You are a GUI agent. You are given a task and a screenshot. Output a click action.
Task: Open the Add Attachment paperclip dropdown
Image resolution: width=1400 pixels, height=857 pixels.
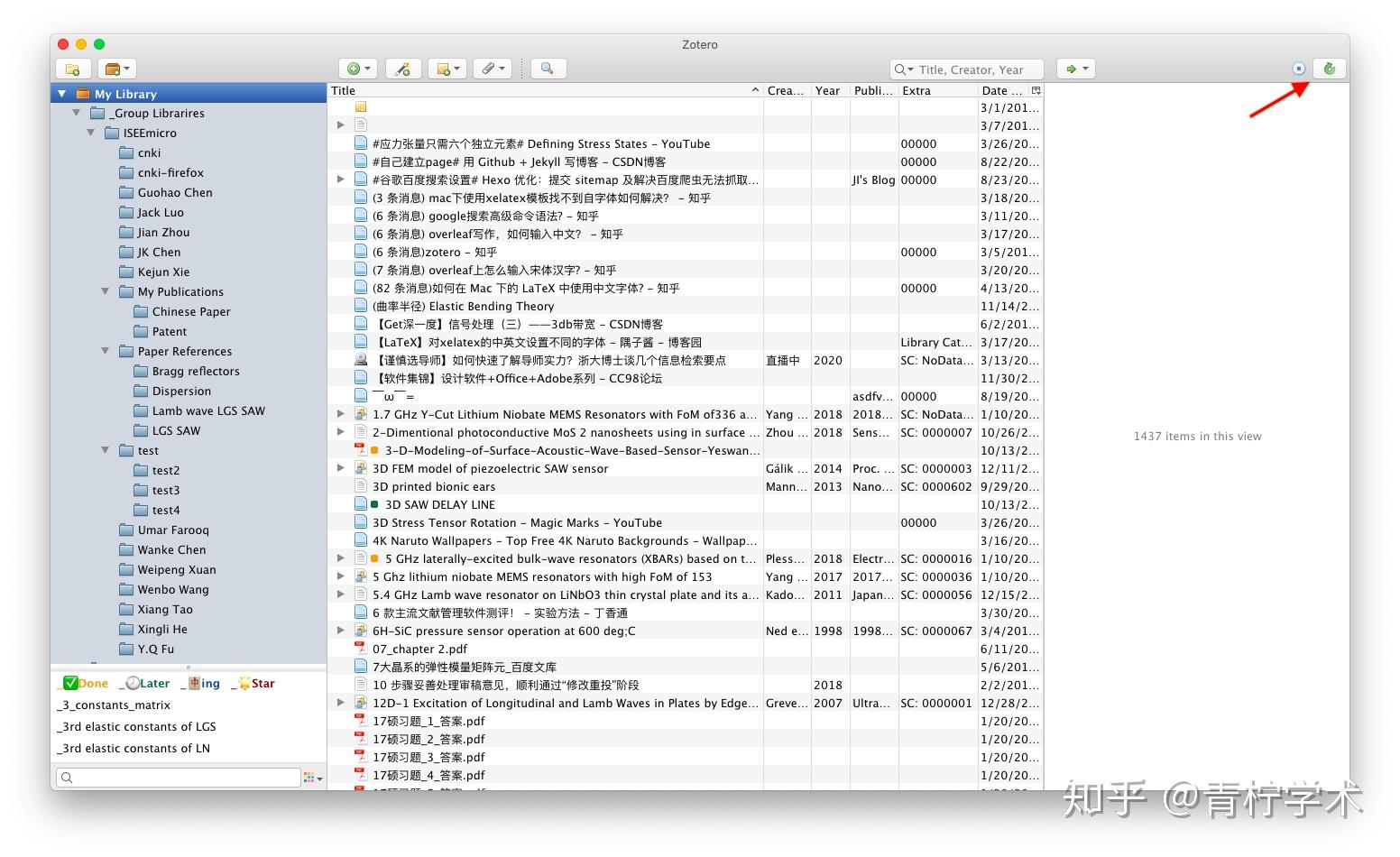[493, 69]
